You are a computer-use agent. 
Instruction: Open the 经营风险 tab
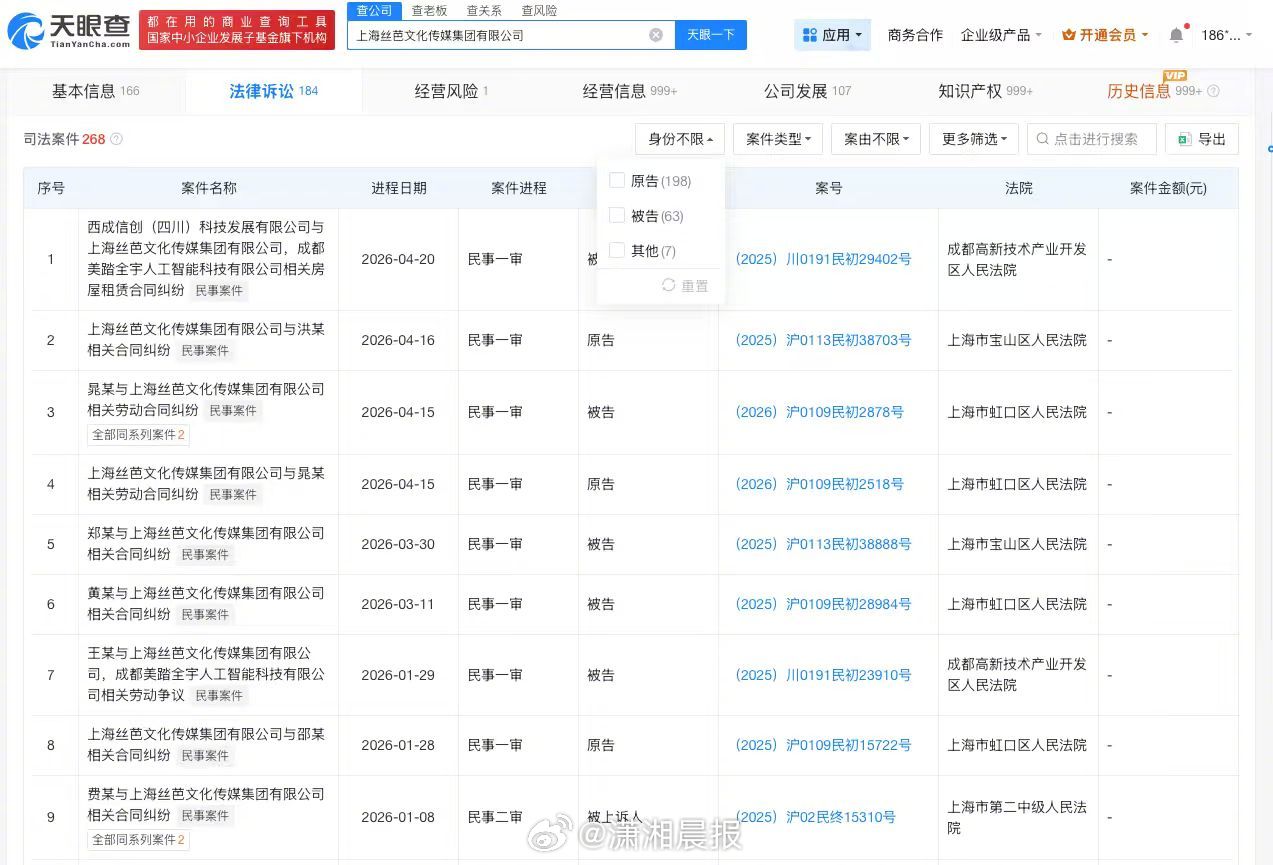pyautogui.click(x=451, y=91)
